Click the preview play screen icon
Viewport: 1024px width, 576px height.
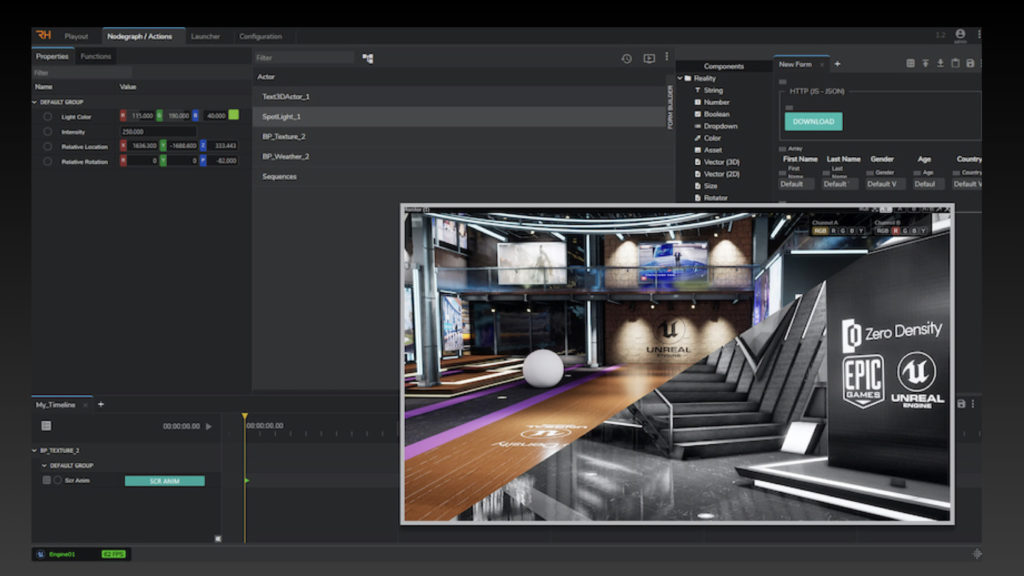pos(649,58)
